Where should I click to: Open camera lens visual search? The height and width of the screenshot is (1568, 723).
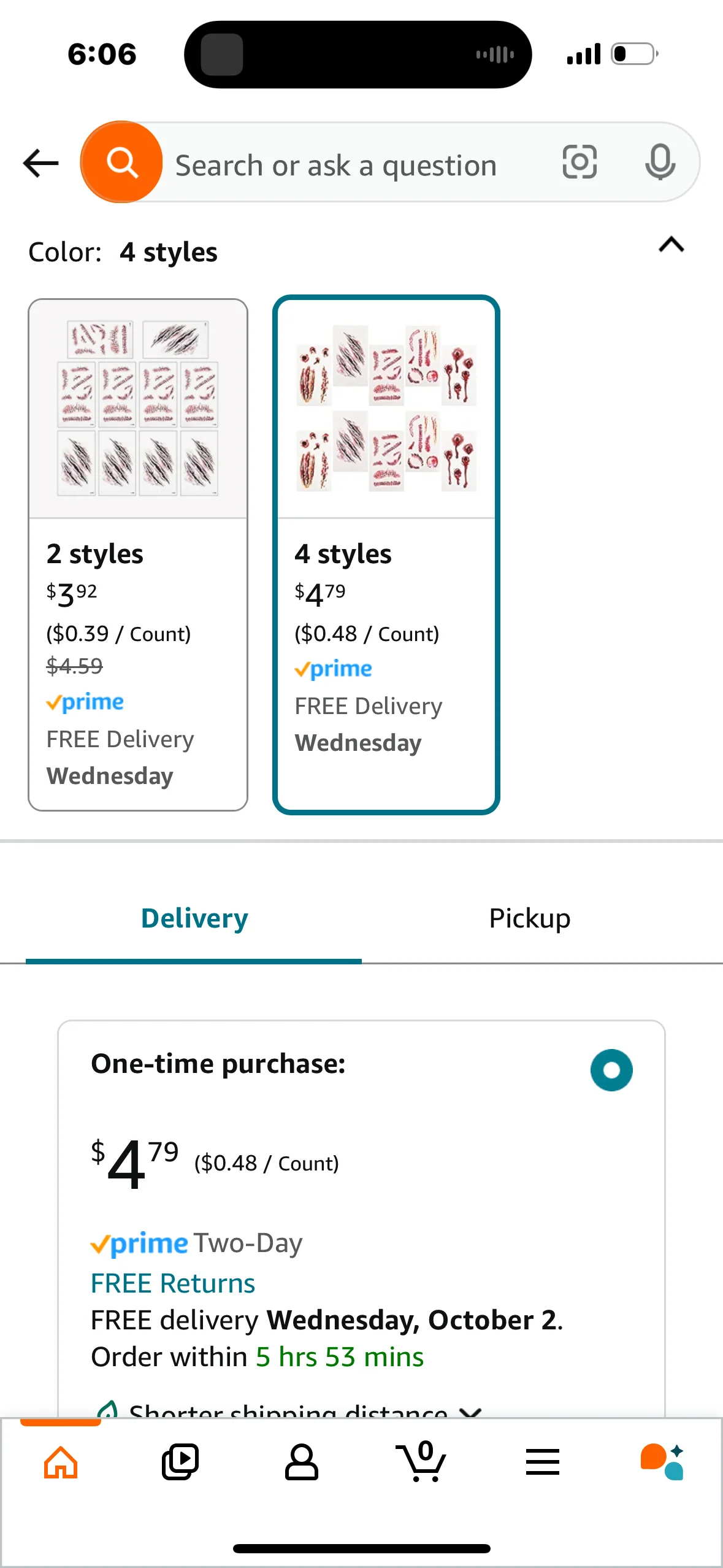click(580, 163)
